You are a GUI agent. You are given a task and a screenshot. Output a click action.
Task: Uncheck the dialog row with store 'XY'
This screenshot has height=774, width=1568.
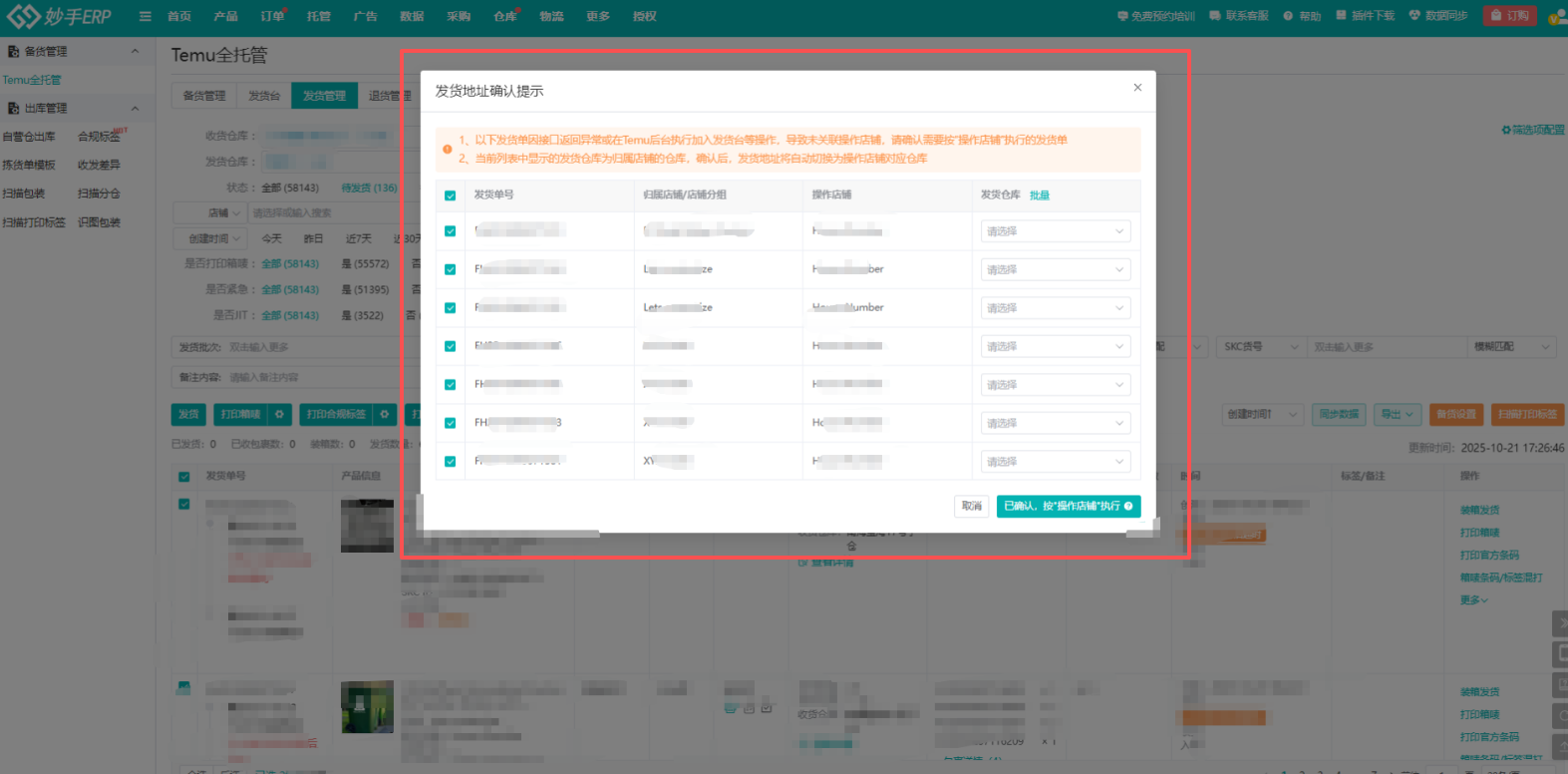coord(451,462)
